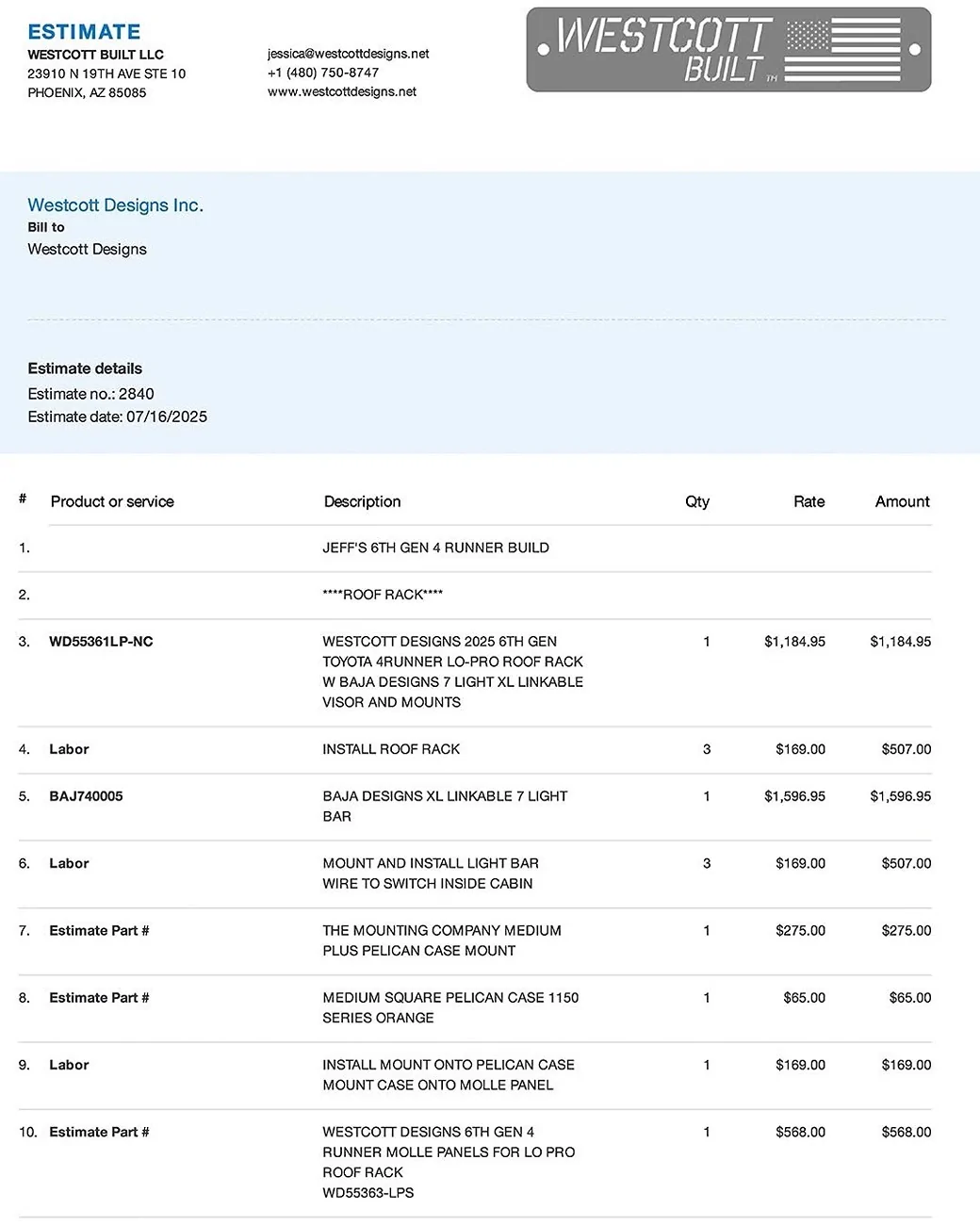The width and height of the screenshot is (980, 1225).
Task: Open the www.westcottdesigns.net website link
Action: 341,91
